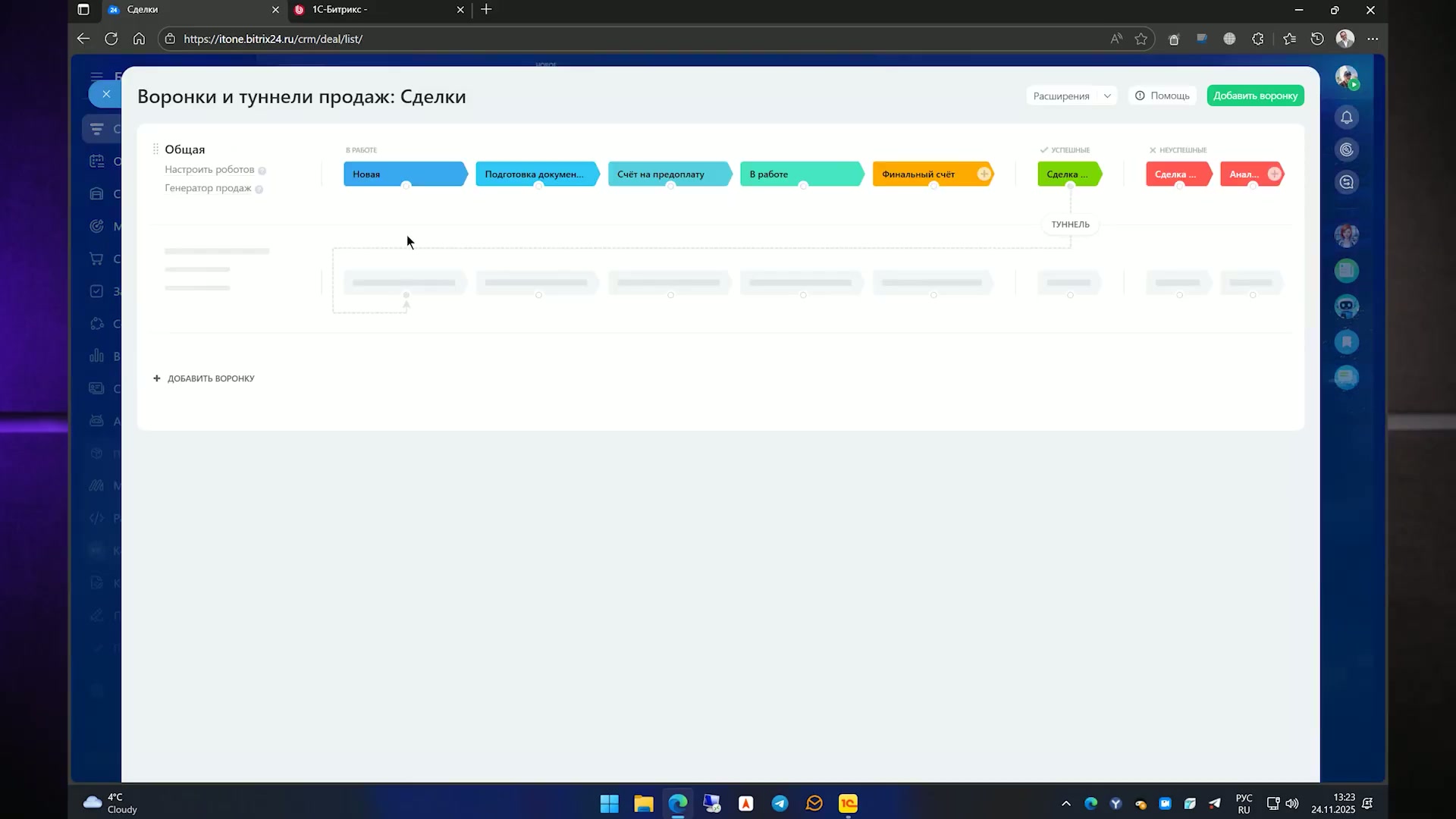Image resolution: width=1456 pixels, height=819 pixels.
Task: Click the browser favorites star icon
Action: click(1141, 39)
